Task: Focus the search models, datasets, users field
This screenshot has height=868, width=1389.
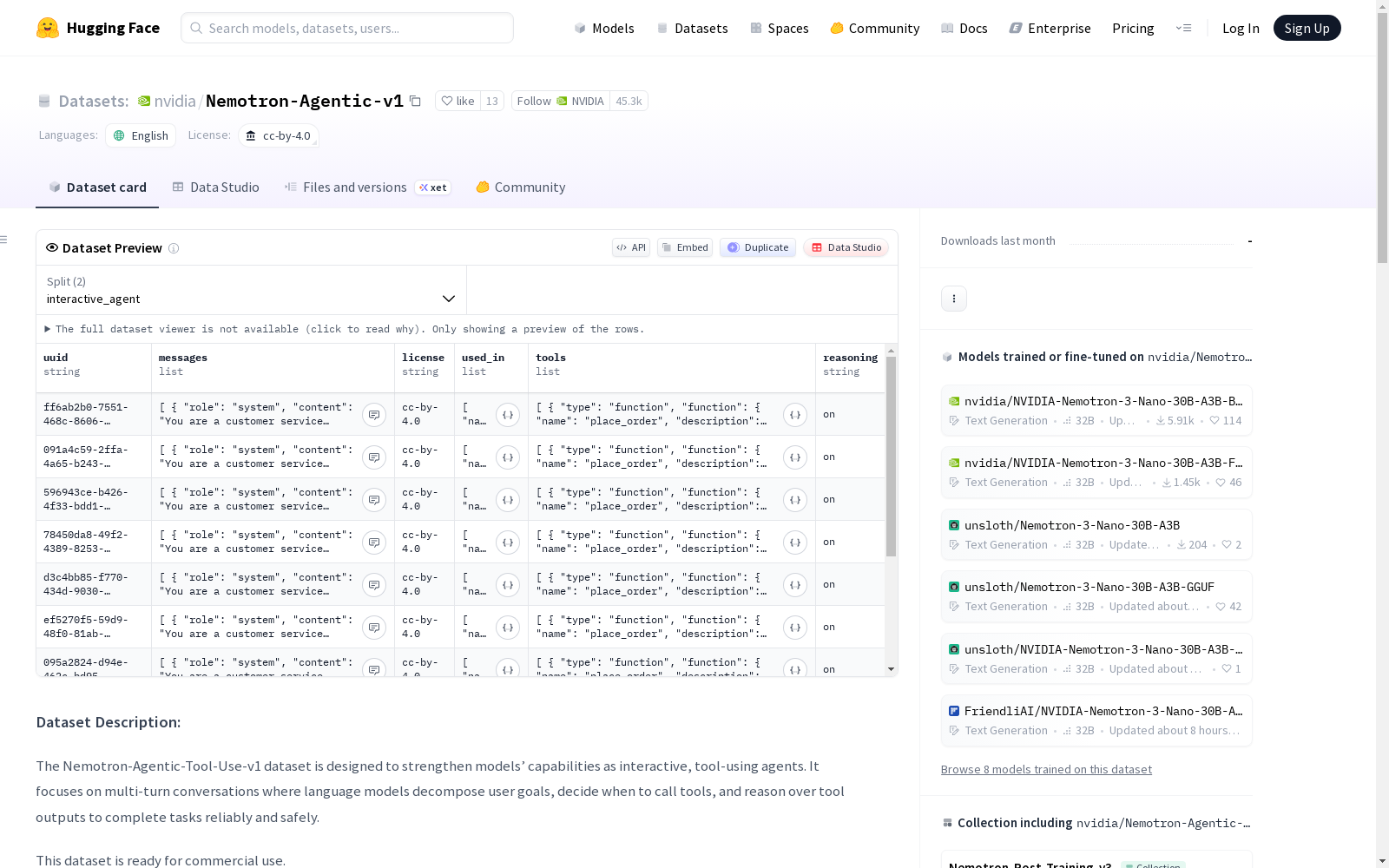Action: [347, 28]
